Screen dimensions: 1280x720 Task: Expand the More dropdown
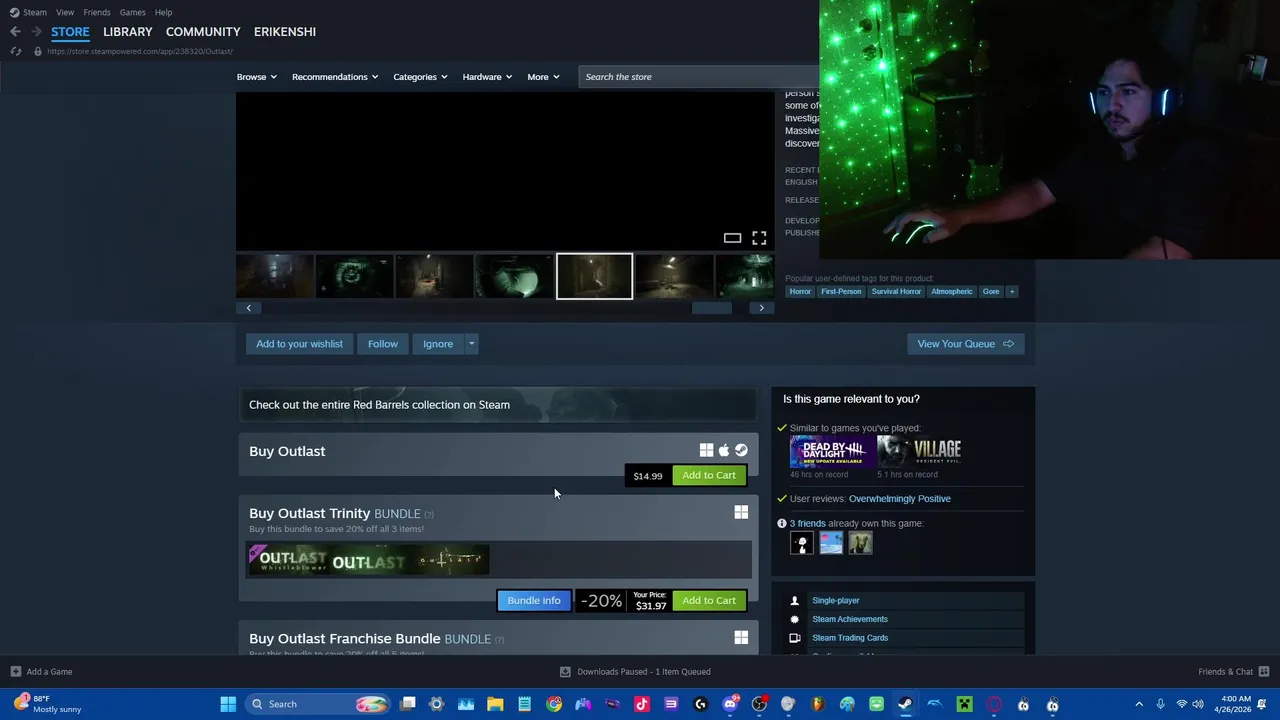[543, 77]
